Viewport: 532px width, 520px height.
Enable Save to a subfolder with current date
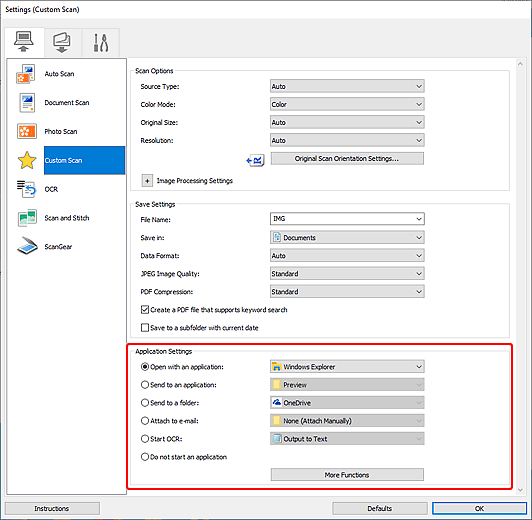click(x=145, y=328)
